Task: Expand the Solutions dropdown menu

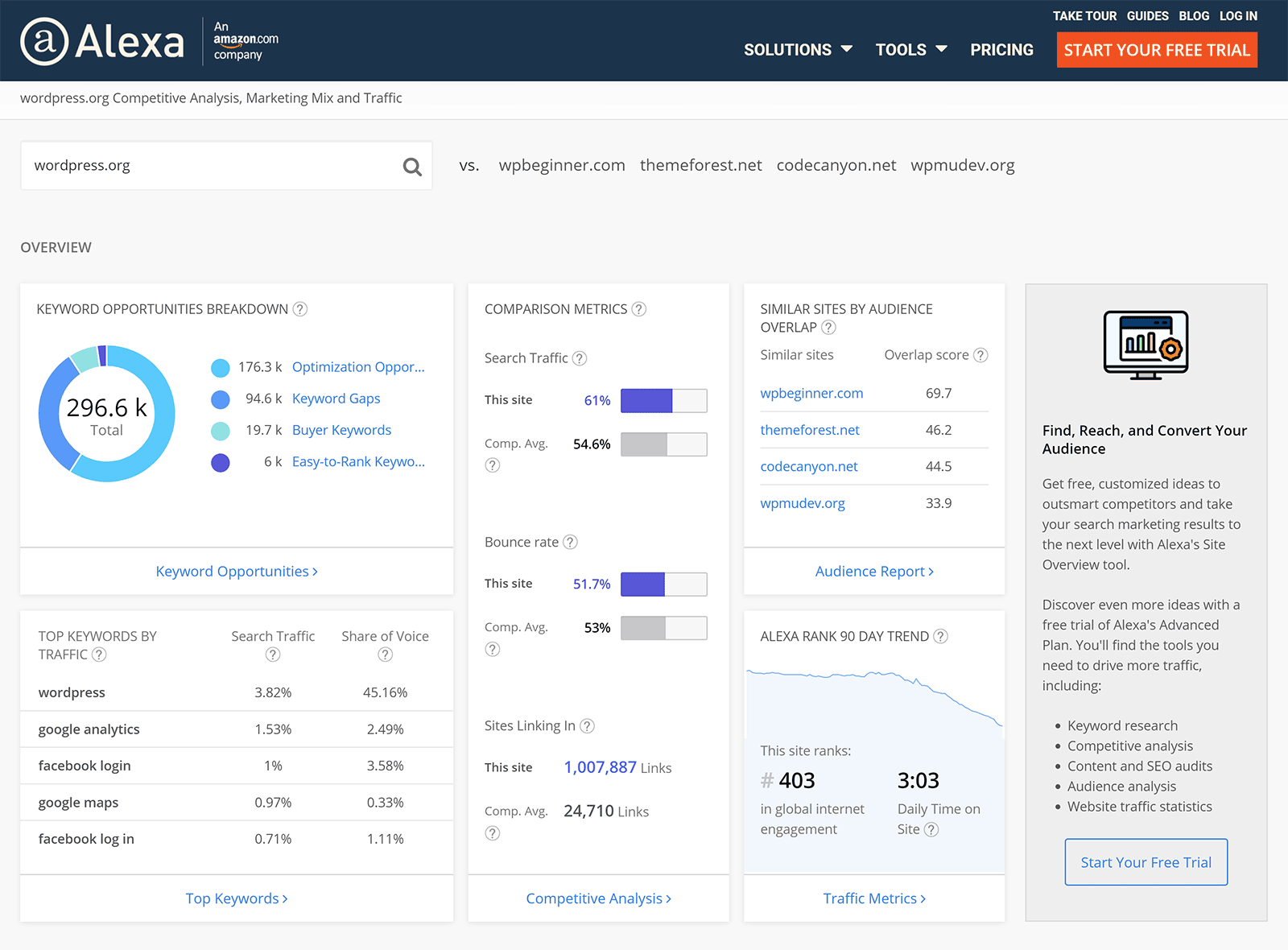Action: (798, 50)
